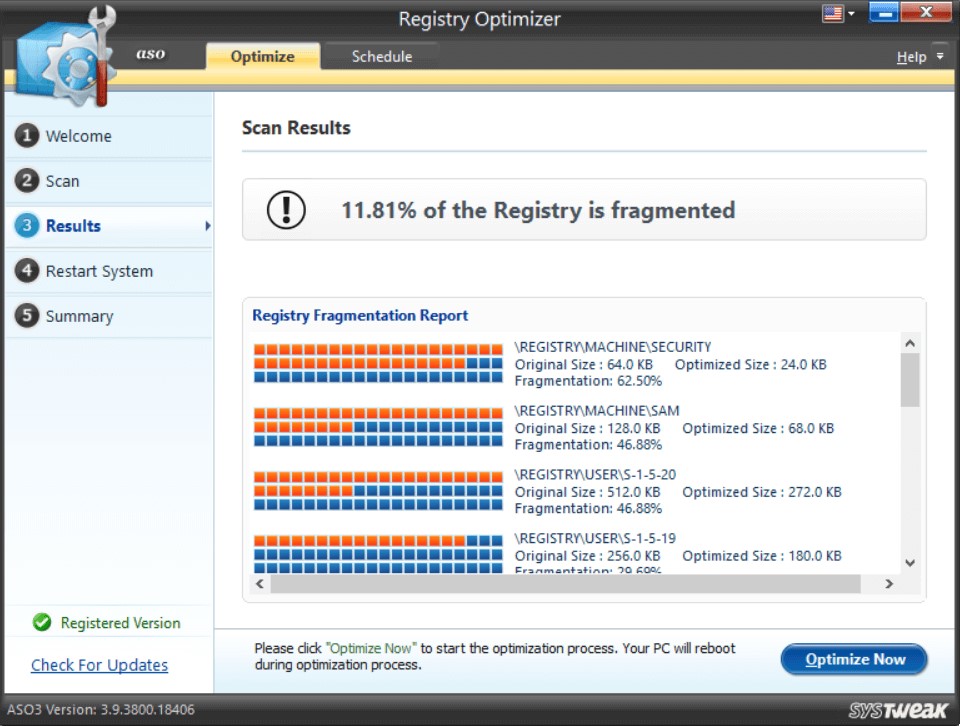Click the Scan step circle icon
The height and width of the screenshot is (726, 960).
(x=25, y=180)
